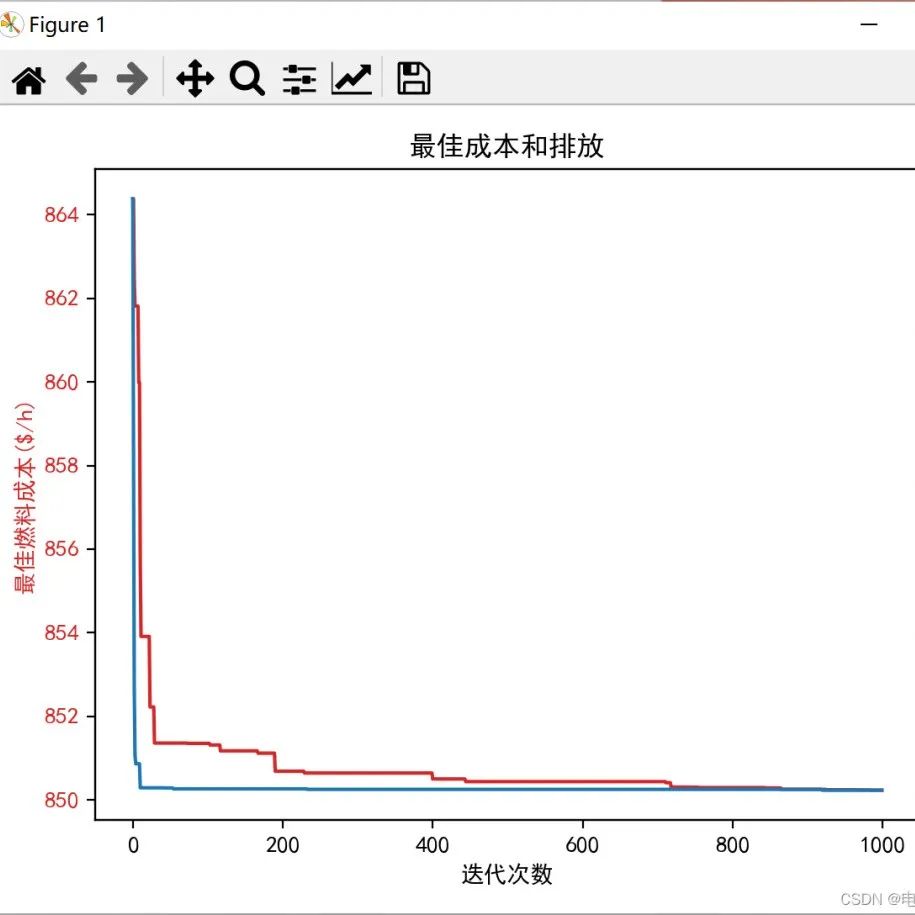Open the Configure Subplots sliders tool
Screen dimensions: 915x915
tap(299, 77)
